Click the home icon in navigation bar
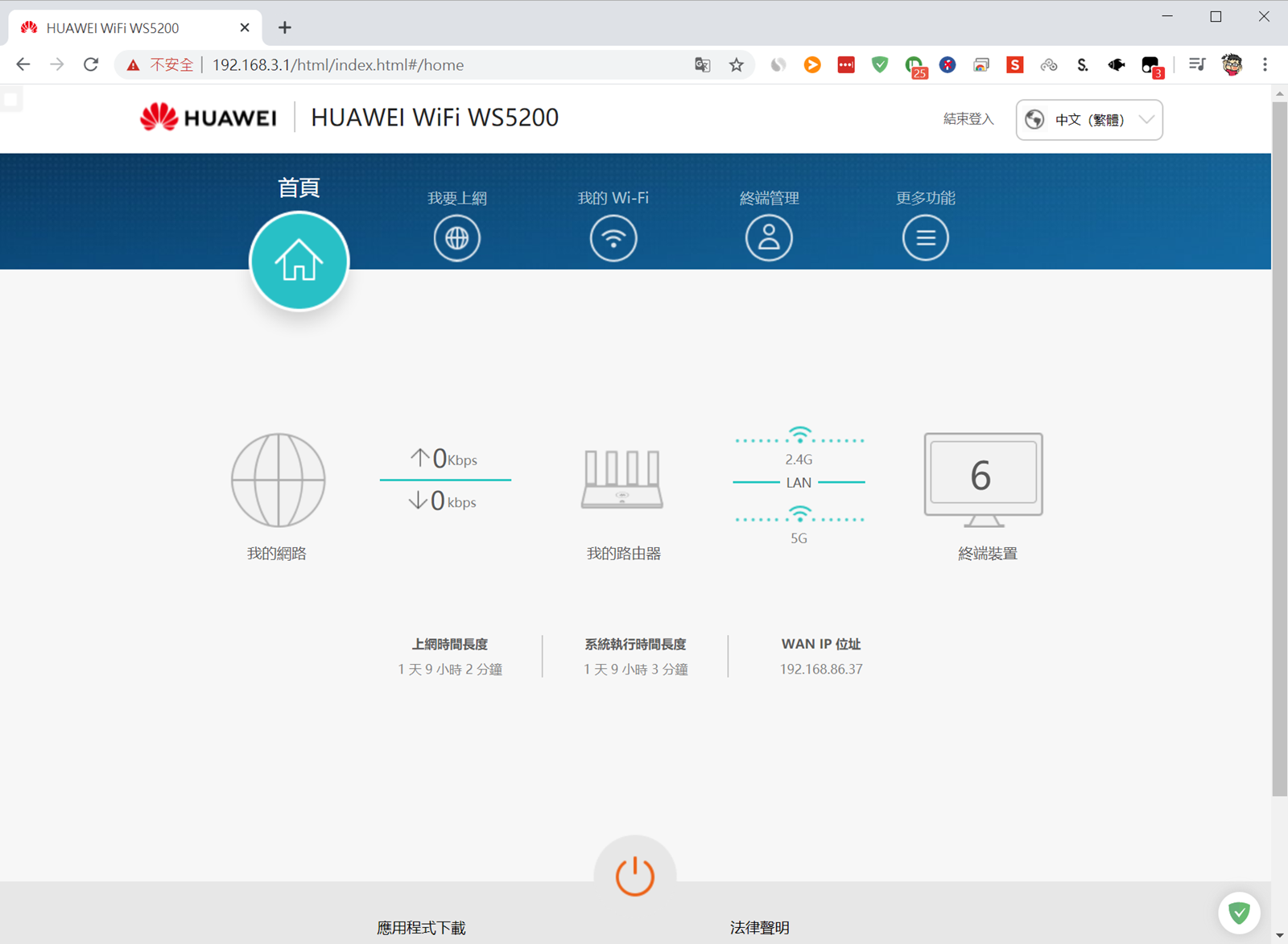 tap(299, 261)
